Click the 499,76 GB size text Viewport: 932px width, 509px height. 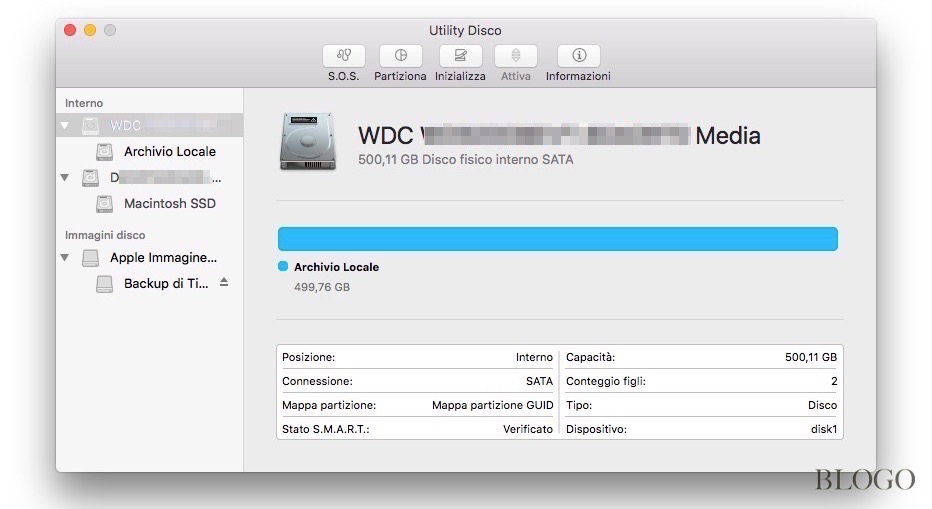[322, 287]
